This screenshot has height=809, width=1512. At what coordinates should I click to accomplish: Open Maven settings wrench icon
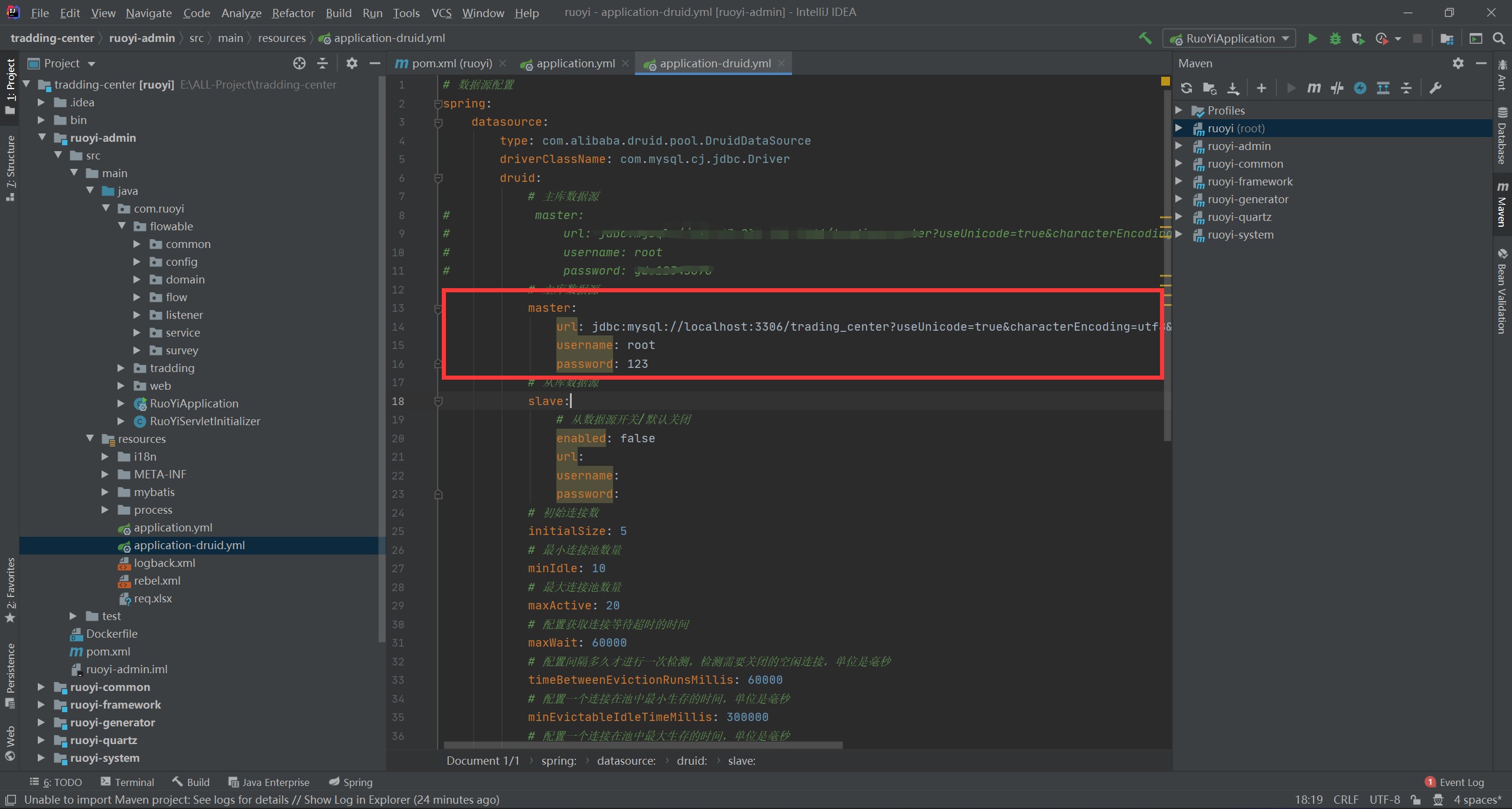pos(1435,88)
